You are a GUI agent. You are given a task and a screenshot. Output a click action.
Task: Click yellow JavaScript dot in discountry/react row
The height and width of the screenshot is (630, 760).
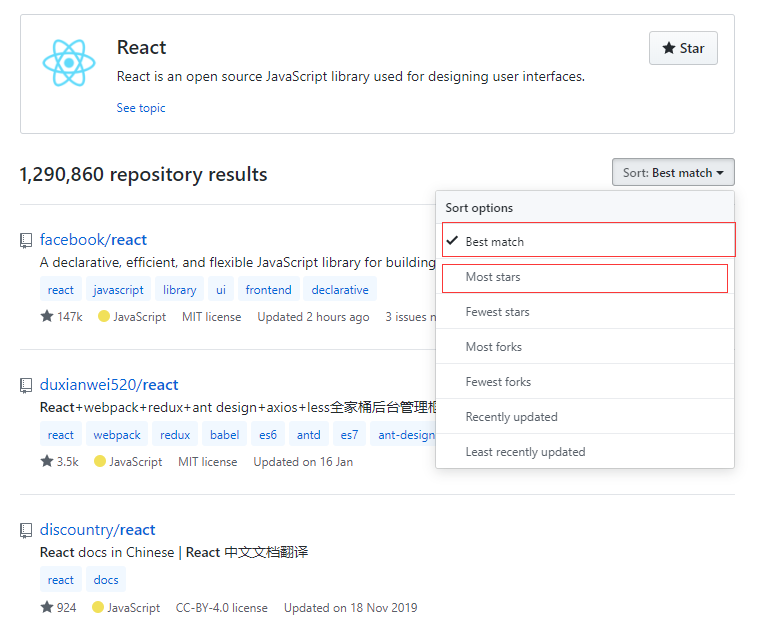97,607
